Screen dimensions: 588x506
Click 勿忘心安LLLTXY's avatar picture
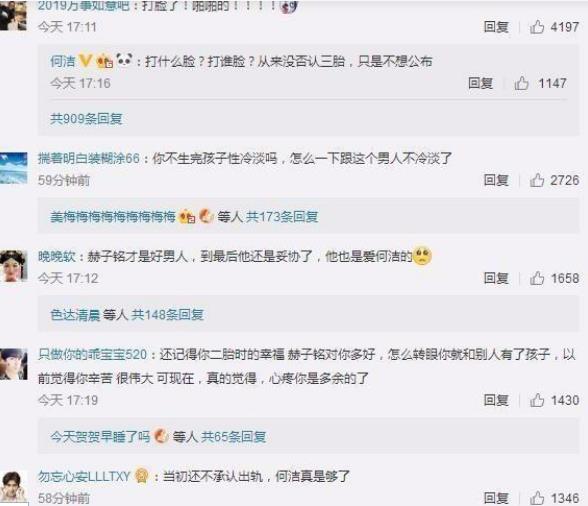pyautogui.click(x=14, y=487)
